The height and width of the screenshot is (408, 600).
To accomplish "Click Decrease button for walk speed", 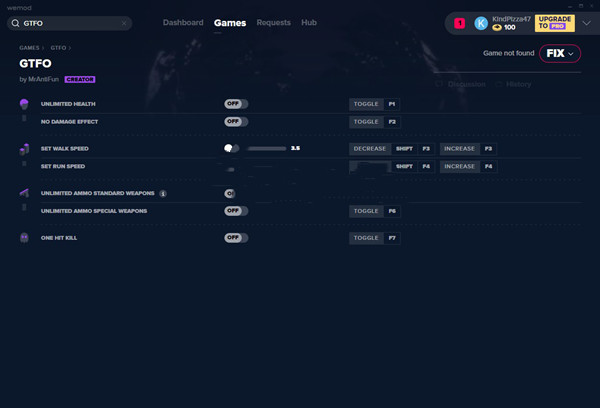I will (x=370, y=149).
